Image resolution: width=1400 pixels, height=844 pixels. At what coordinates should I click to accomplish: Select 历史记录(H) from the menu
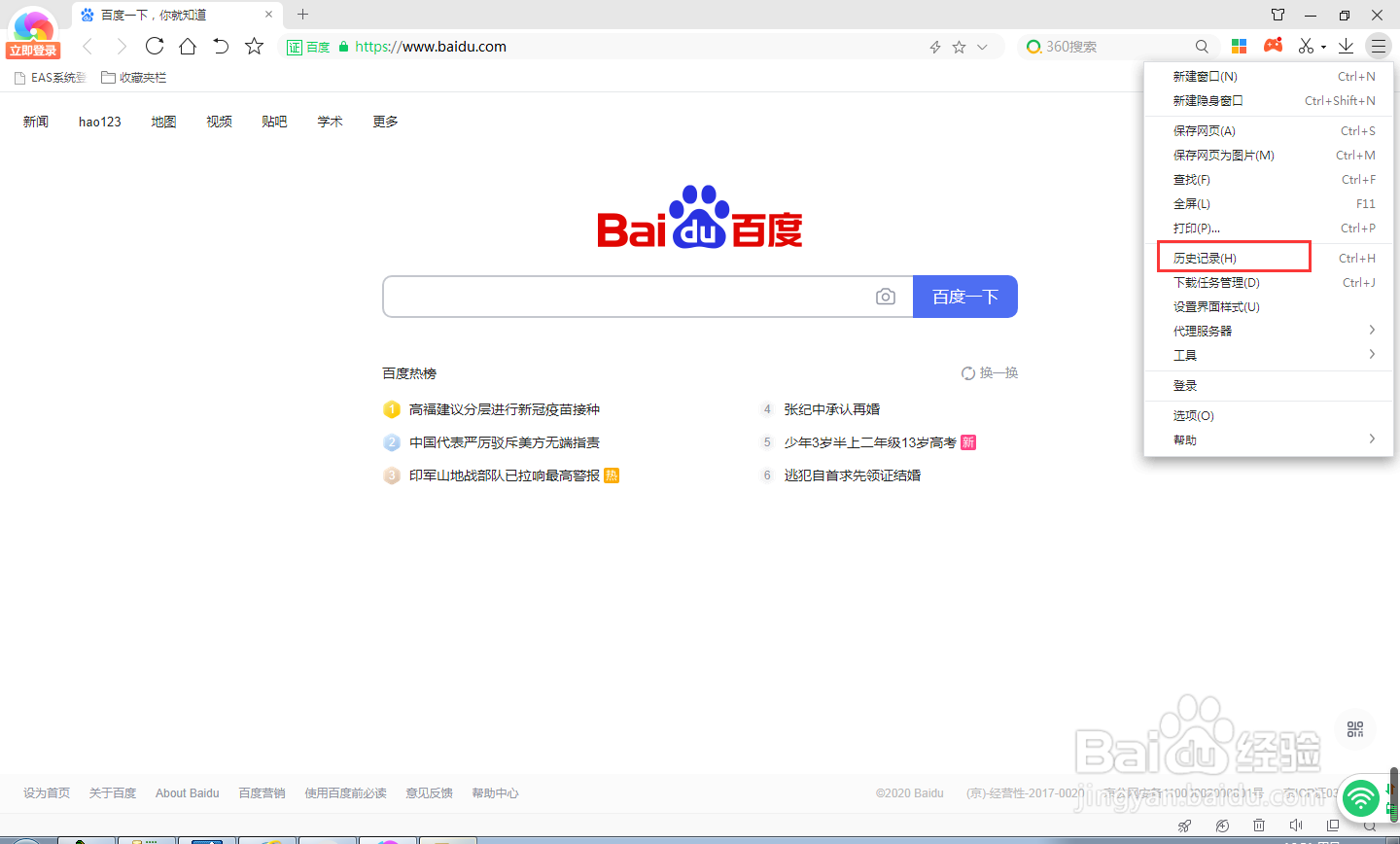click(1206, 257)
